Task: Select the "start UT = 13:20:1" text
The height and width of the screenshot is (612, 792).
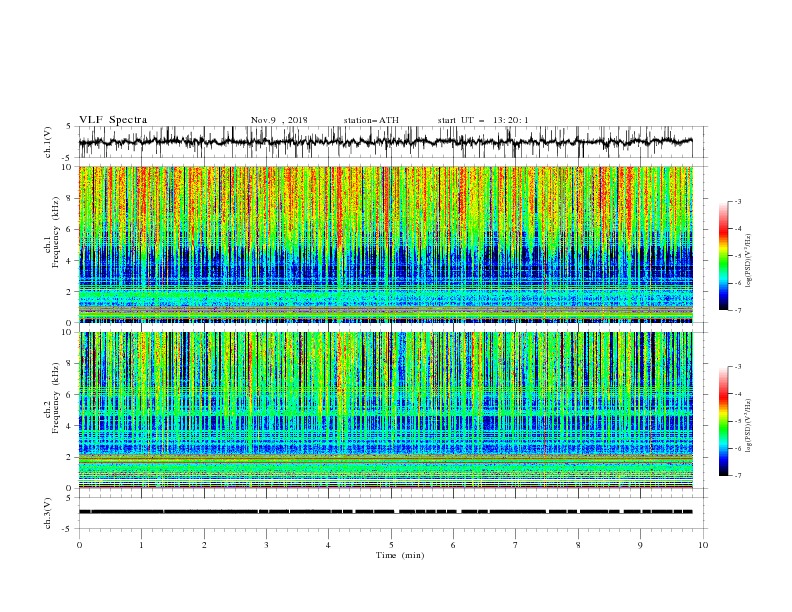Action: pyautogui.click(x=483, y=120)
